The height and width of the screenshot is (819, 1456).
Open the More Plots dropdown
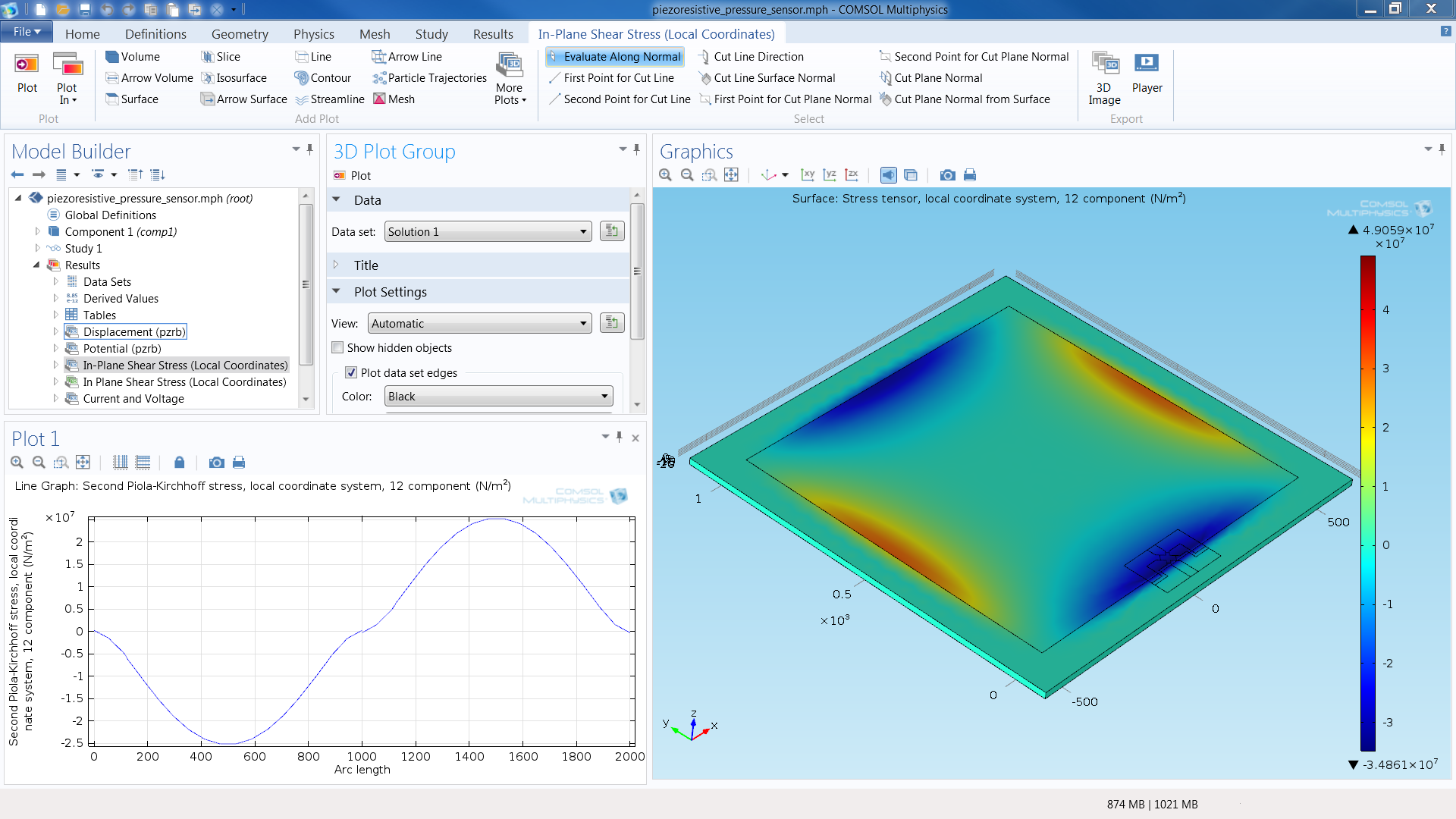(510, 79)
